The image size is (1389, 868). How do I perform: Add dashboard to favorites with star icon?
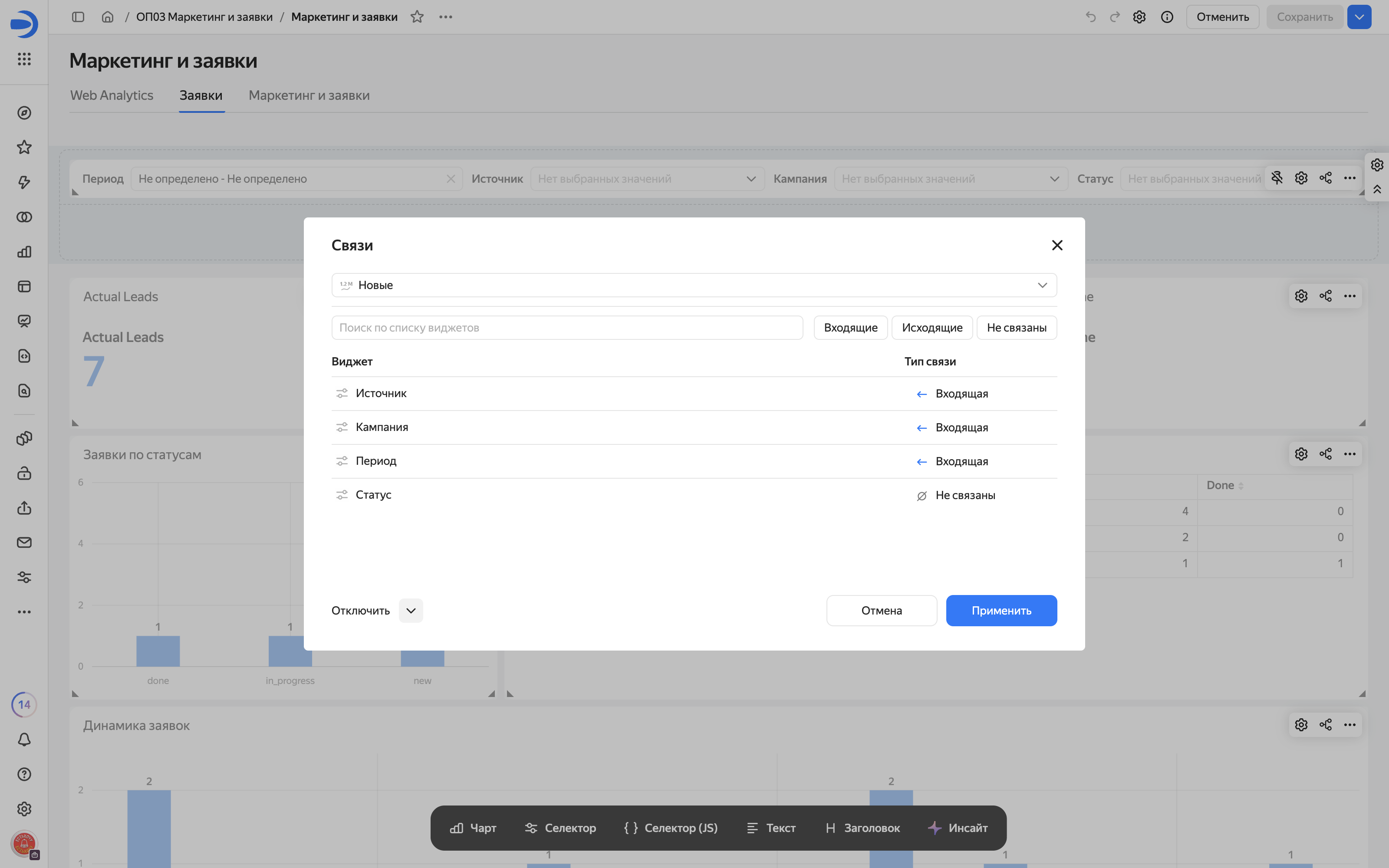[417, 16]
